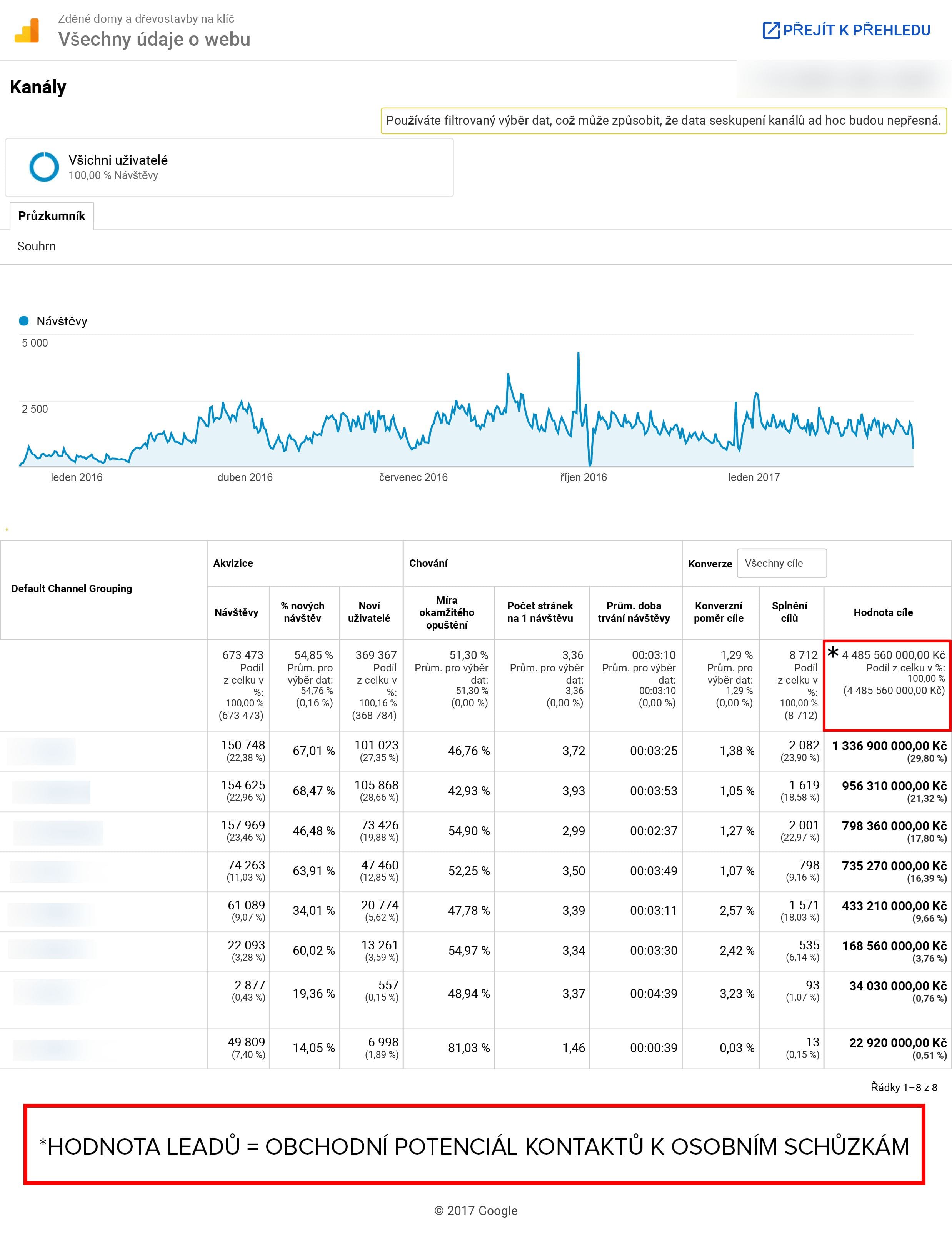The height and width of the screenshot is (1238, 952).
Task: Select the Průzkumník tab
Action: pyautogui.click(x=52, y=216)
